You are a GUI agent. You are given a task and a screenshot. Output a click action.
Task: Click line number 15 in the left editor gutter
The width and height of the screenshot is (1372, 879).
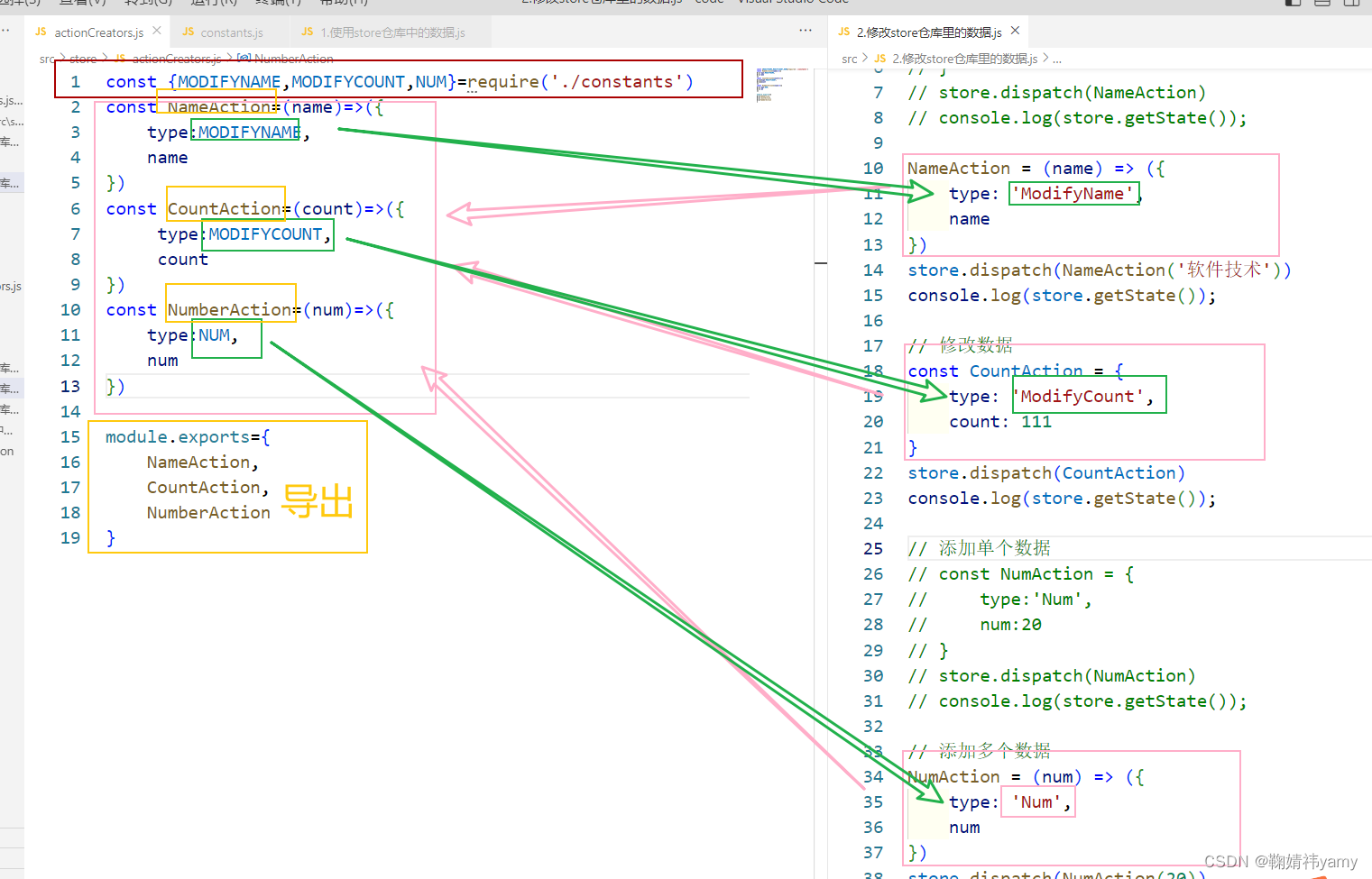(x=69, y=436)
